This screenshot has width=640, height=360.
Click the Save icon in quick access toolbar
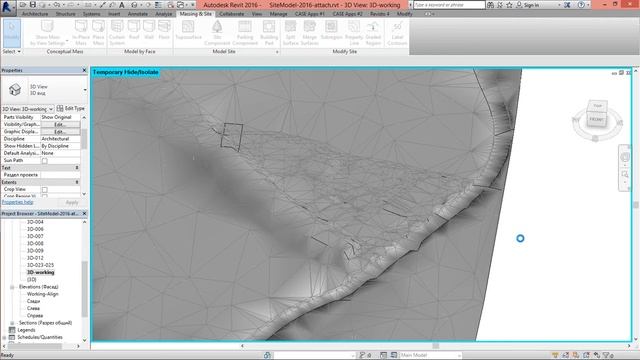33,5
